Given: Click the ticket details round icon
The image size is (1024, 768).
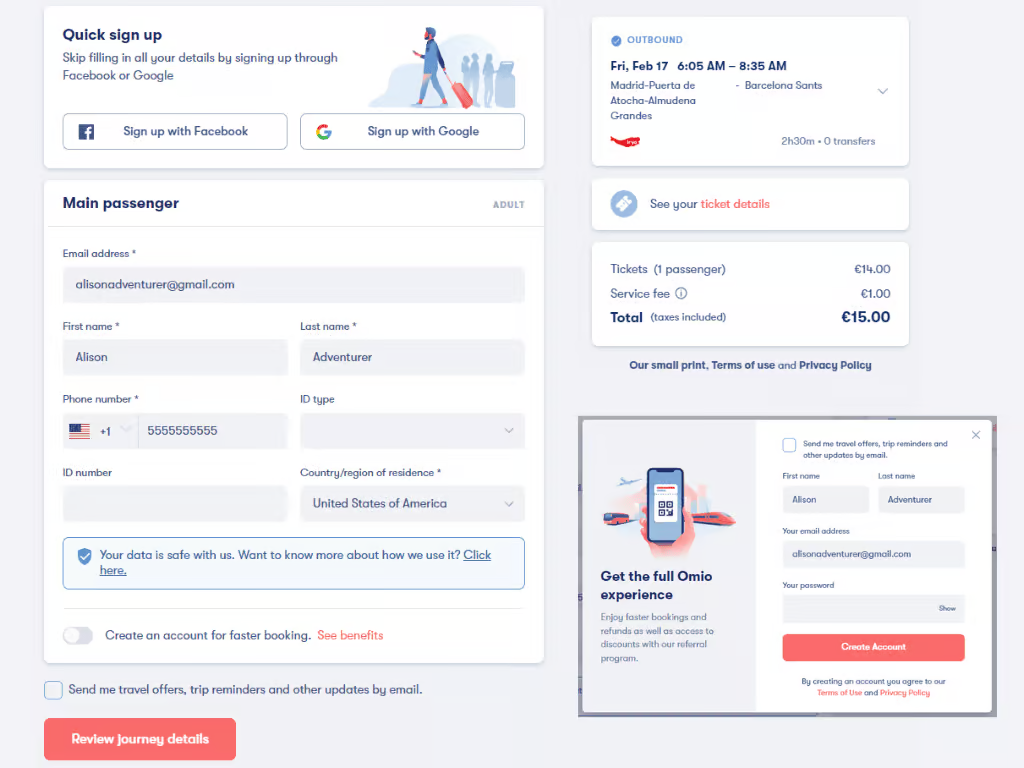Looking at the screenshot, I should coord(624,204).
